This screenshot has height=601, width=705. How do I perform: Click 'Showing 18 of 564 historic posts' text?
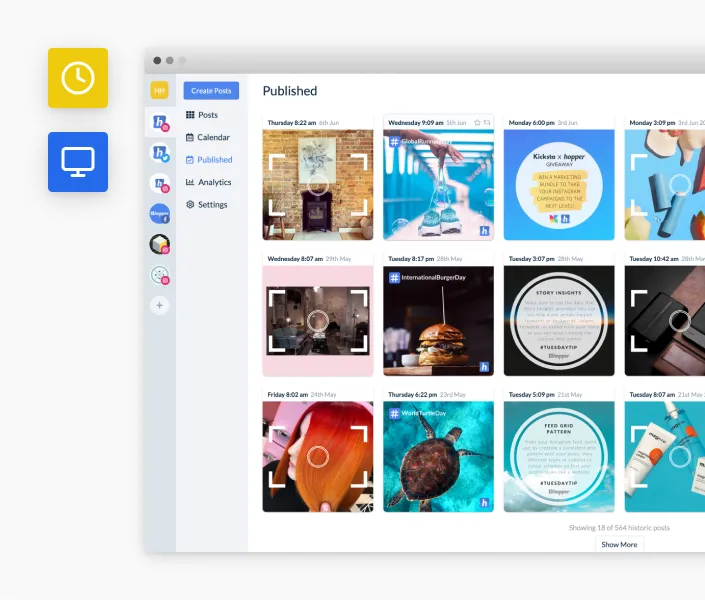point(619,528)
